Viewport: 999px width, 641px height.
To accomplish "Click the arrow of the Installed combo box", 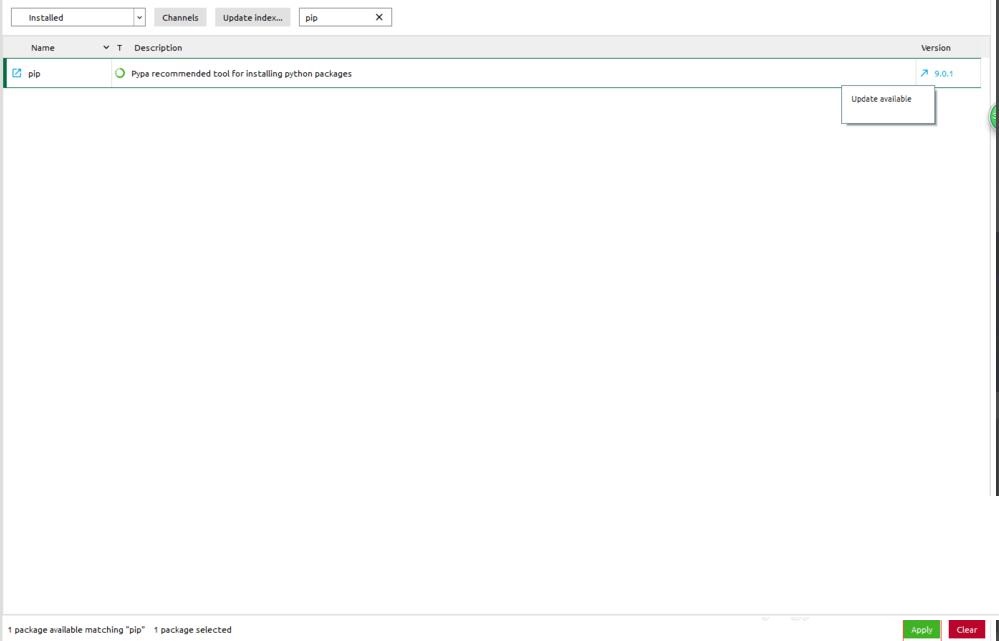I will tap(139, 17).
